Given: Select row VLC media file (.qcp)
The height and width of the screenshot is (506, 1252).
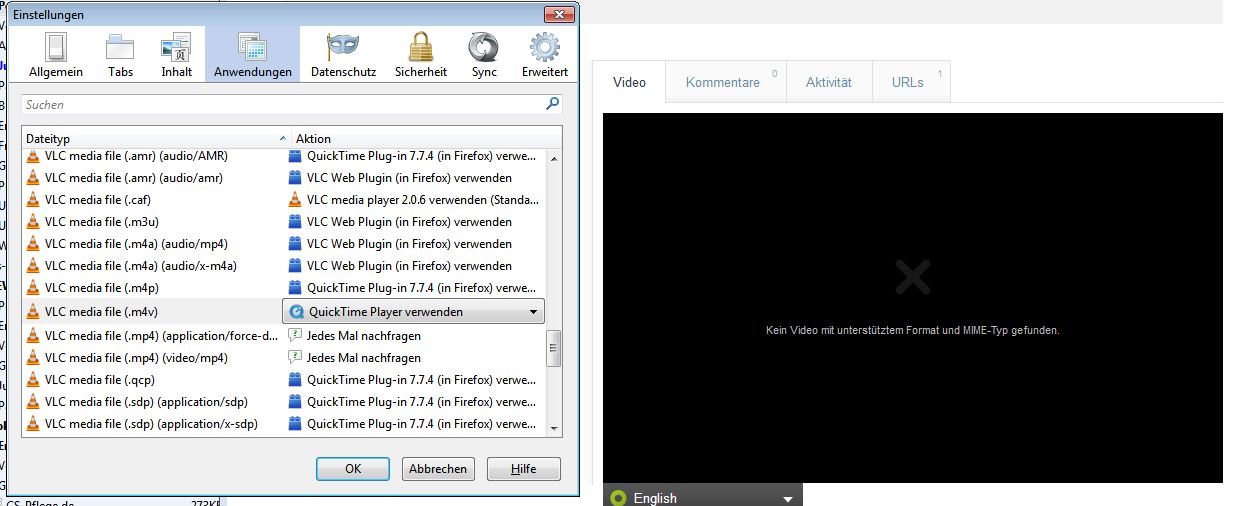Looking at the screenshot, I should (x=285, y=380).
